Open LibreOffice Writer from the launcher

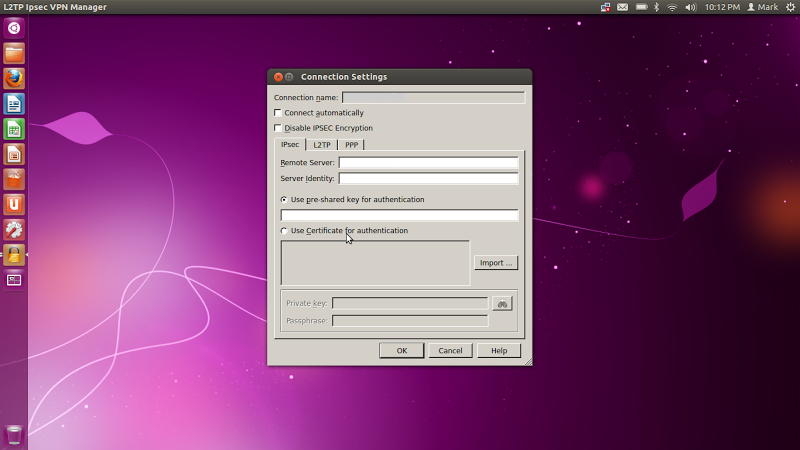coord(14,104)
